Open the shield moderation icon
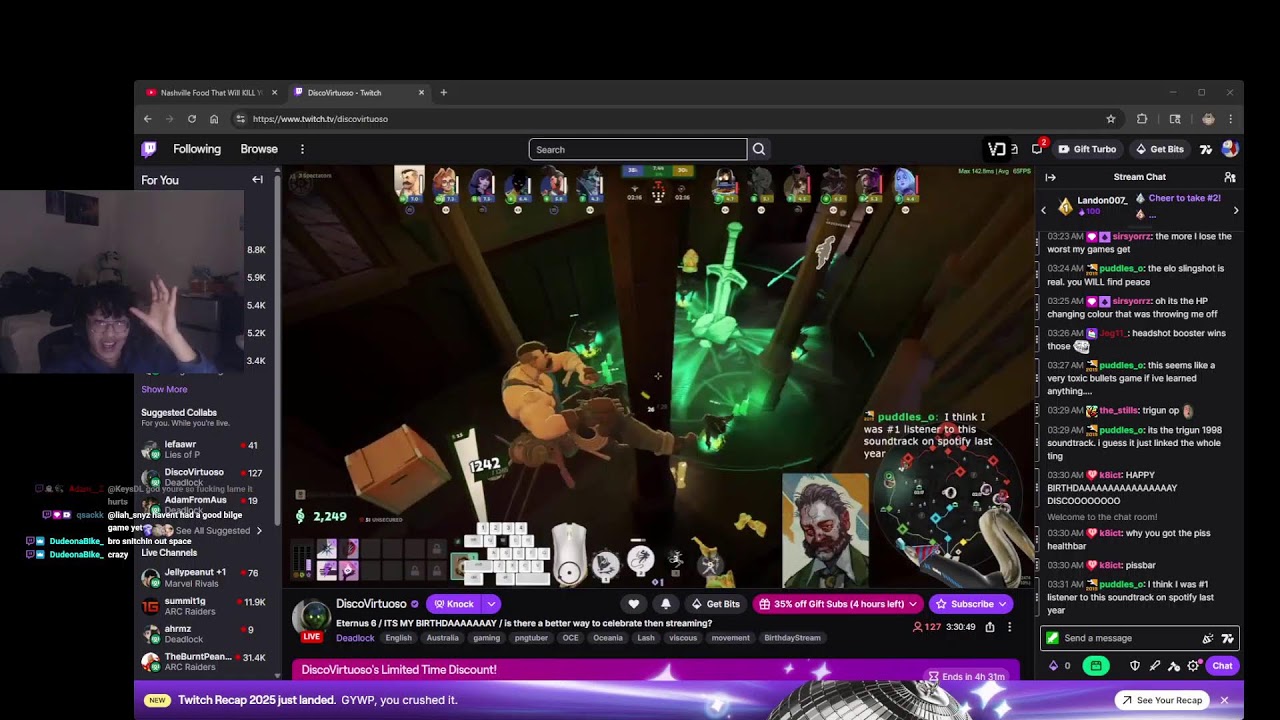Viewport: 1280px width, 720px height. 1135,666
